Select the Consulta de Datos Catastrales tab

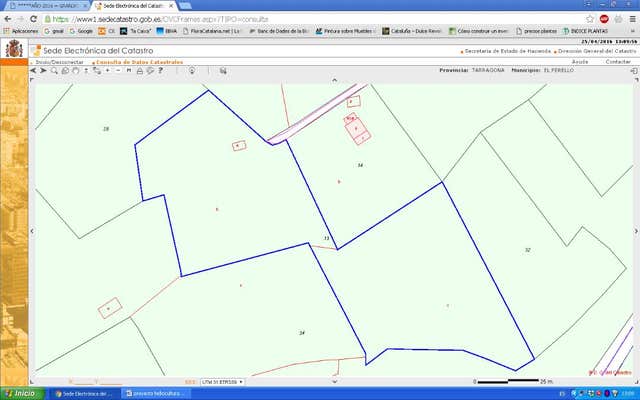click(x=139, y=62)
